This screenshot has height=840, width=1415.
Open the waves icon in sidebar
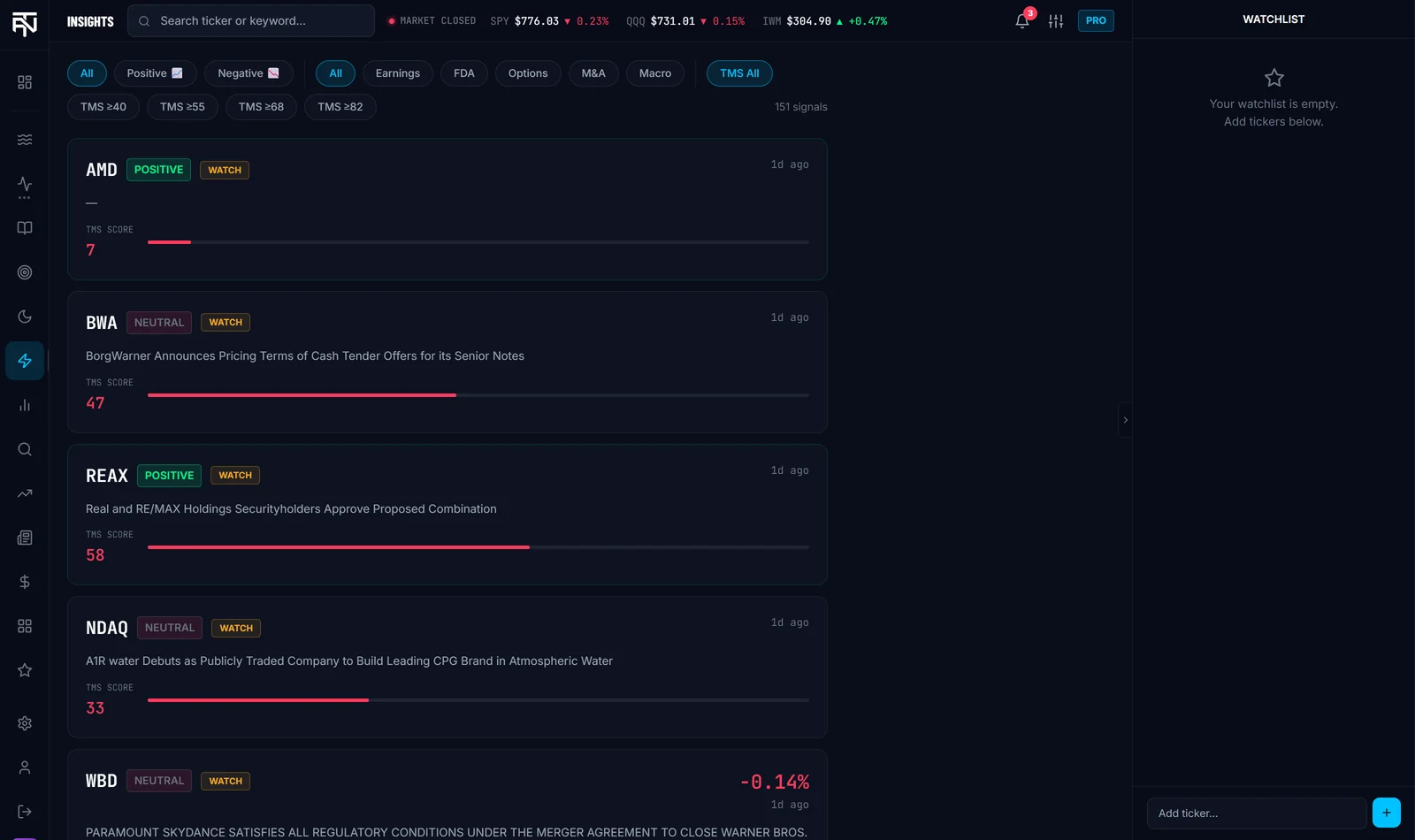coord(25,140)
